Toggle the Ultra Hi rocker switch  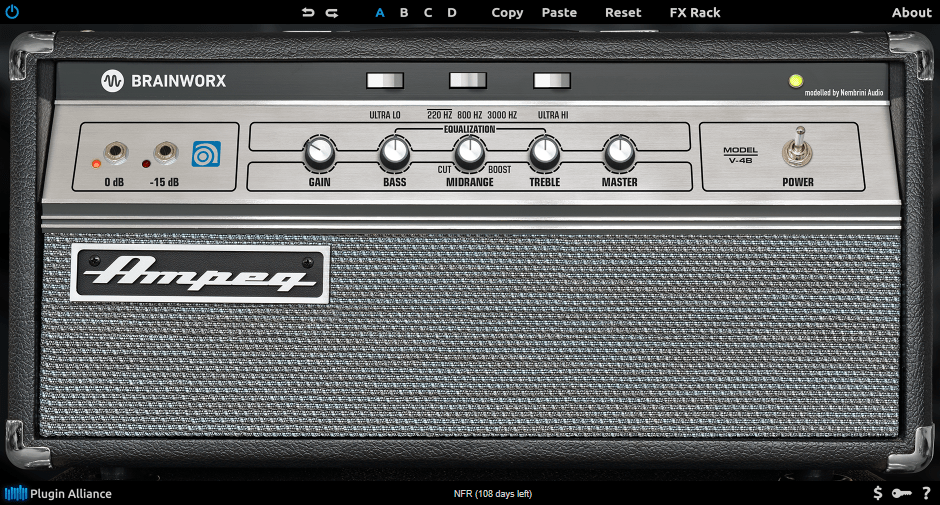click(552, 81)
